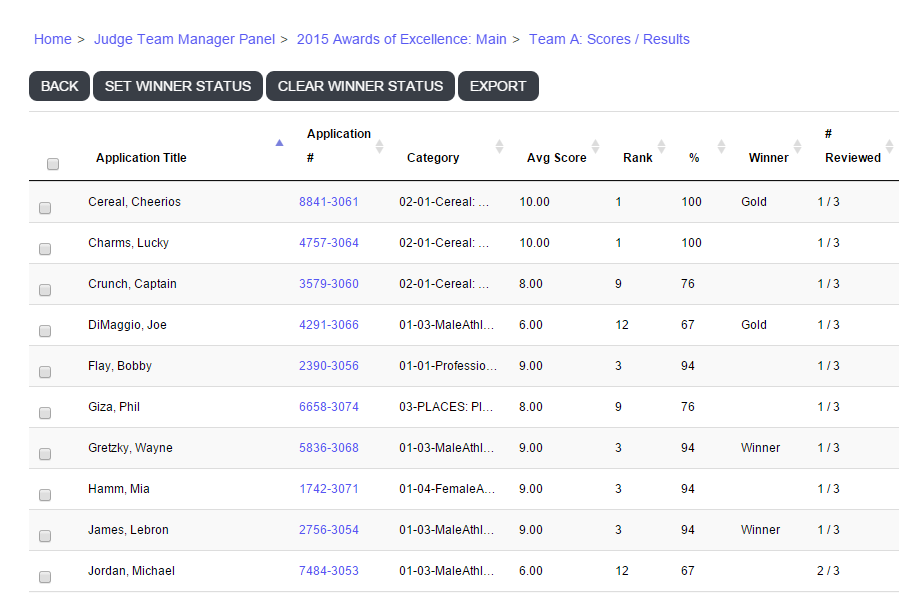Toggle the select-all header checkbox
This screenshot has height=593, width=912.
point(53,164)
